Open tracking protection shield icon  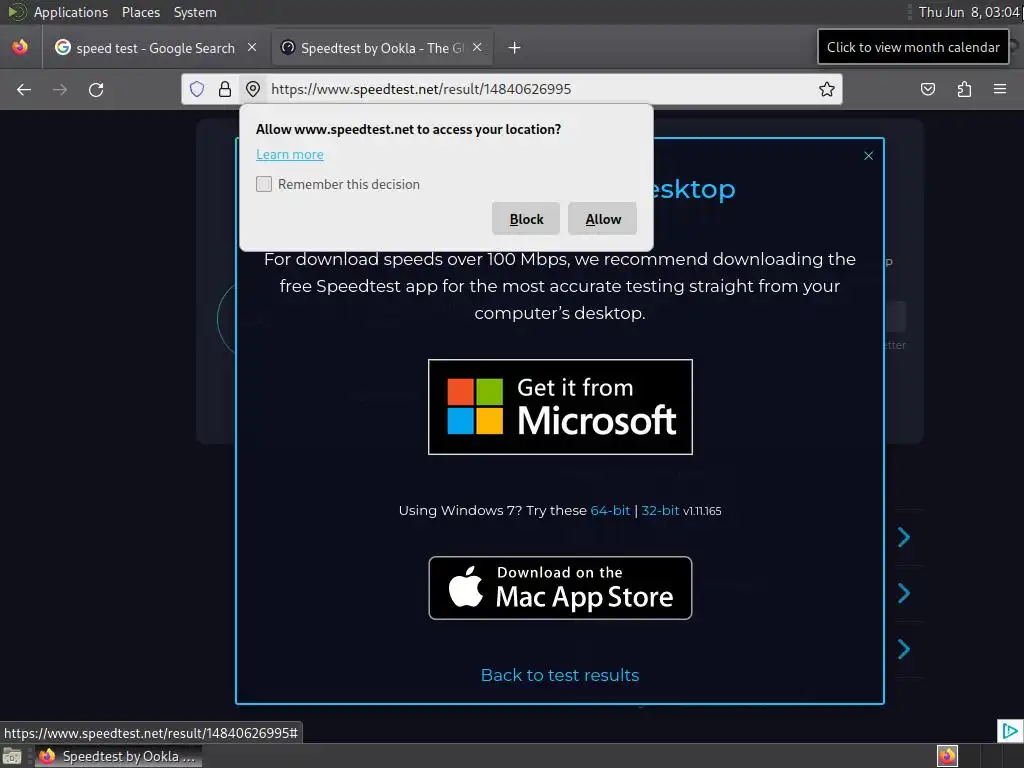(197, 89)
